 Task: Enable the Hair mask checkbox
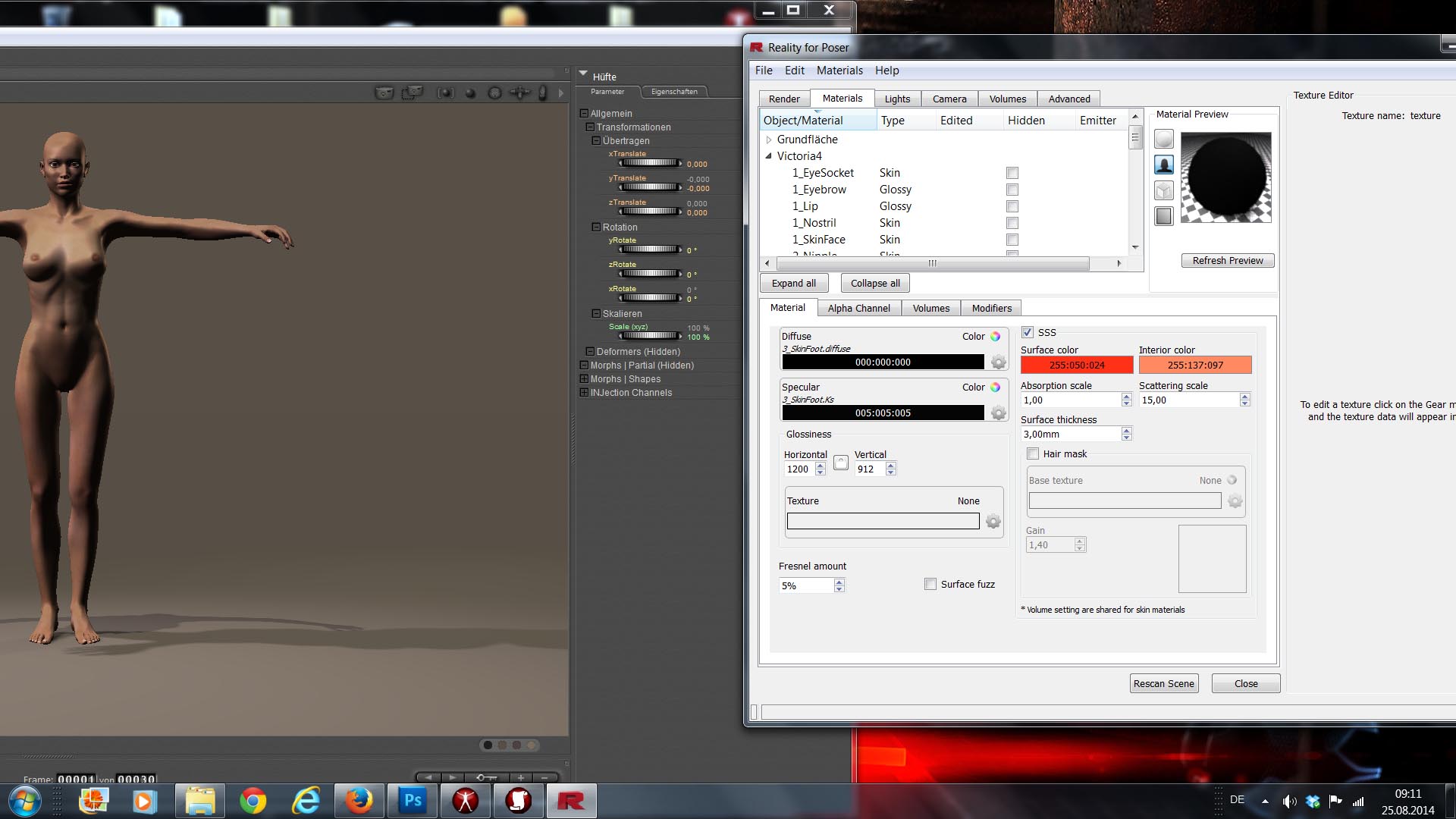1032,453
